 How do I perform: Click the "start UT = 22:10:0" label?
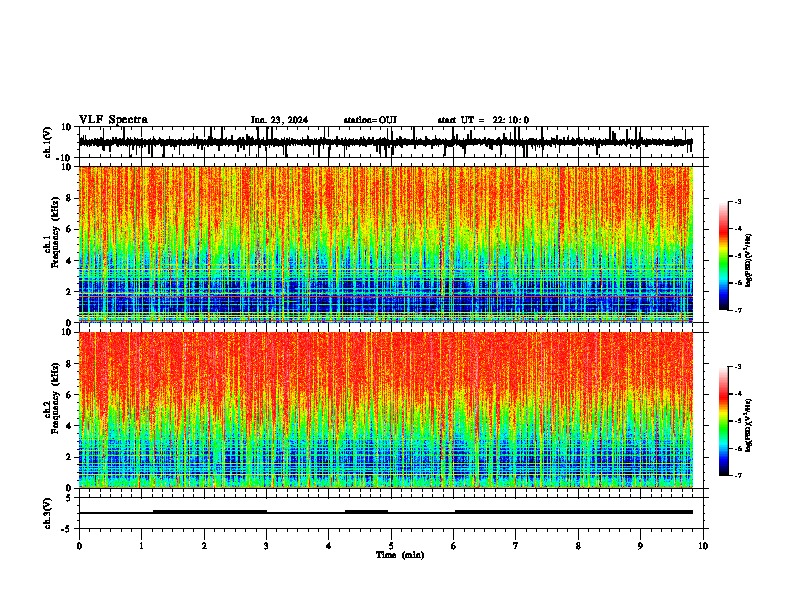[x=483, y=120]
